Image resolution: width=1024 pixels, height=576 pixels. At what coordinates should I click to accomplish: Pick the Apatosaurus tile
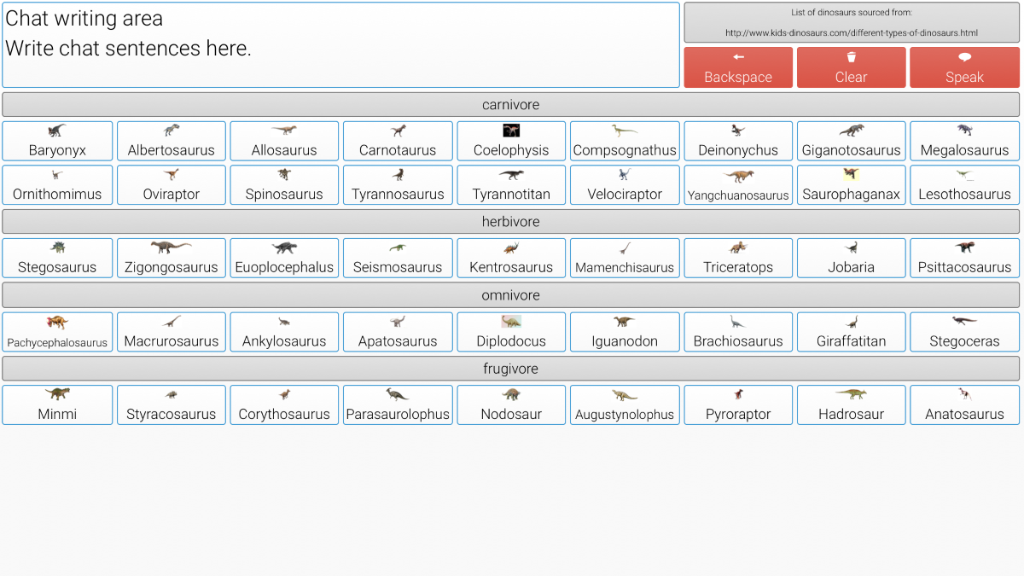pyautogui.click(x=398, y=332)
